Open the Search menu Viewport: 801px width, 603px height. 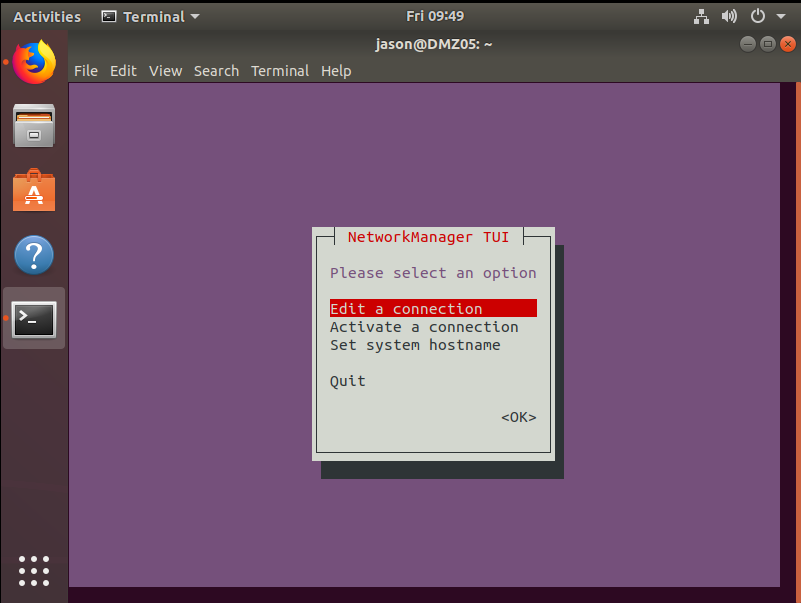pyautogui.click(x=216, y=71)
